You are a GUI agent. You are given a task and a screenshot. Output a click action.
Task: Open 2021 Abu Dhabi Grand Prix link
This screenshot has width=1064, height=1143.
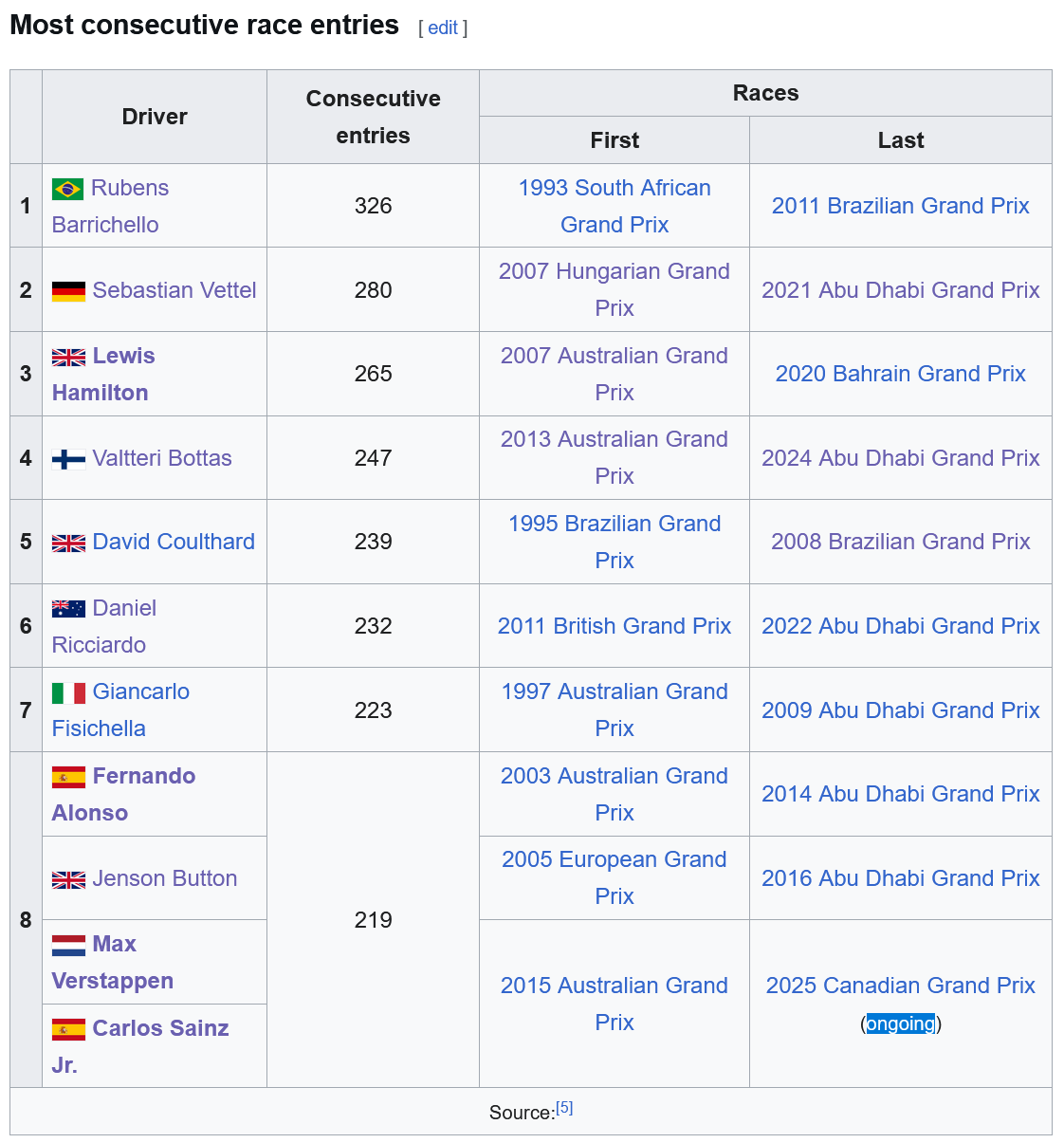[x=901, y=290]
